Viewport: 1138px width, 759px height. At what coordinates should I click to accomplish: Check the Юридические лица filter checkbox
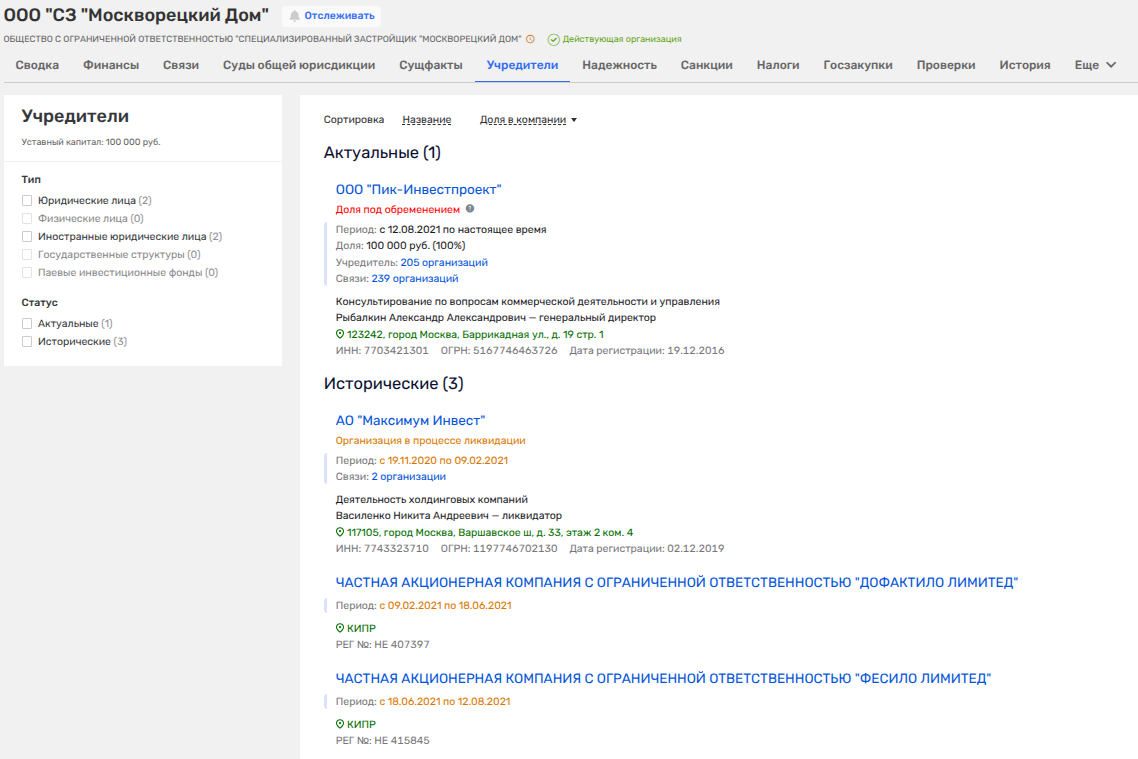pyautogui.click(x=28, y=201)
